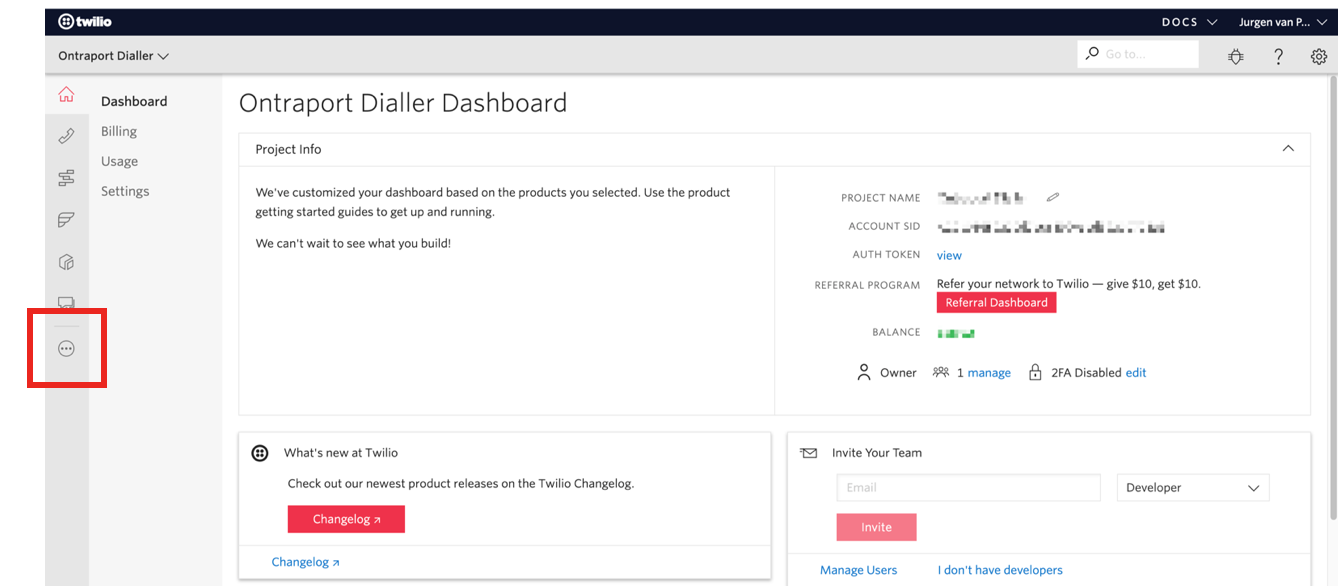Click the REFERRAL PROGRAM label

click(867, 285)
